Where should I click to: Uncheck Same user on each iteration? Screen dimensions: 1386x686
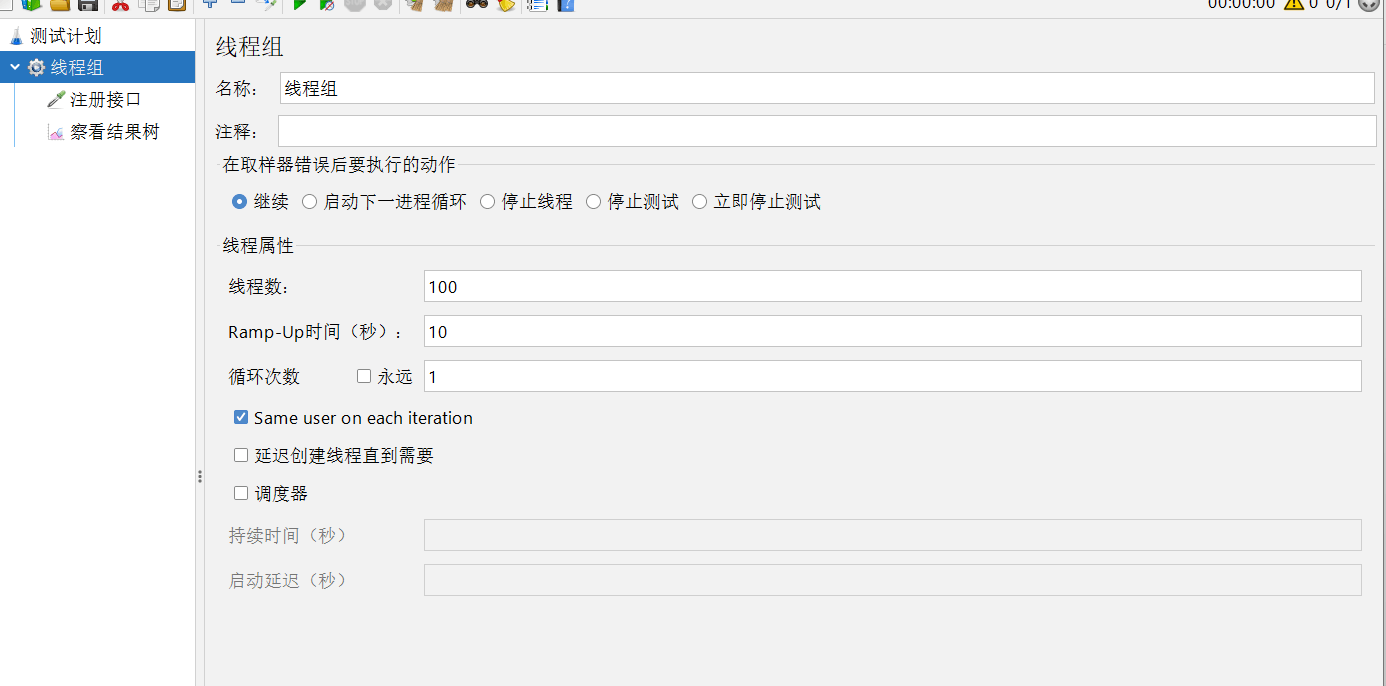tap(241, 417)
